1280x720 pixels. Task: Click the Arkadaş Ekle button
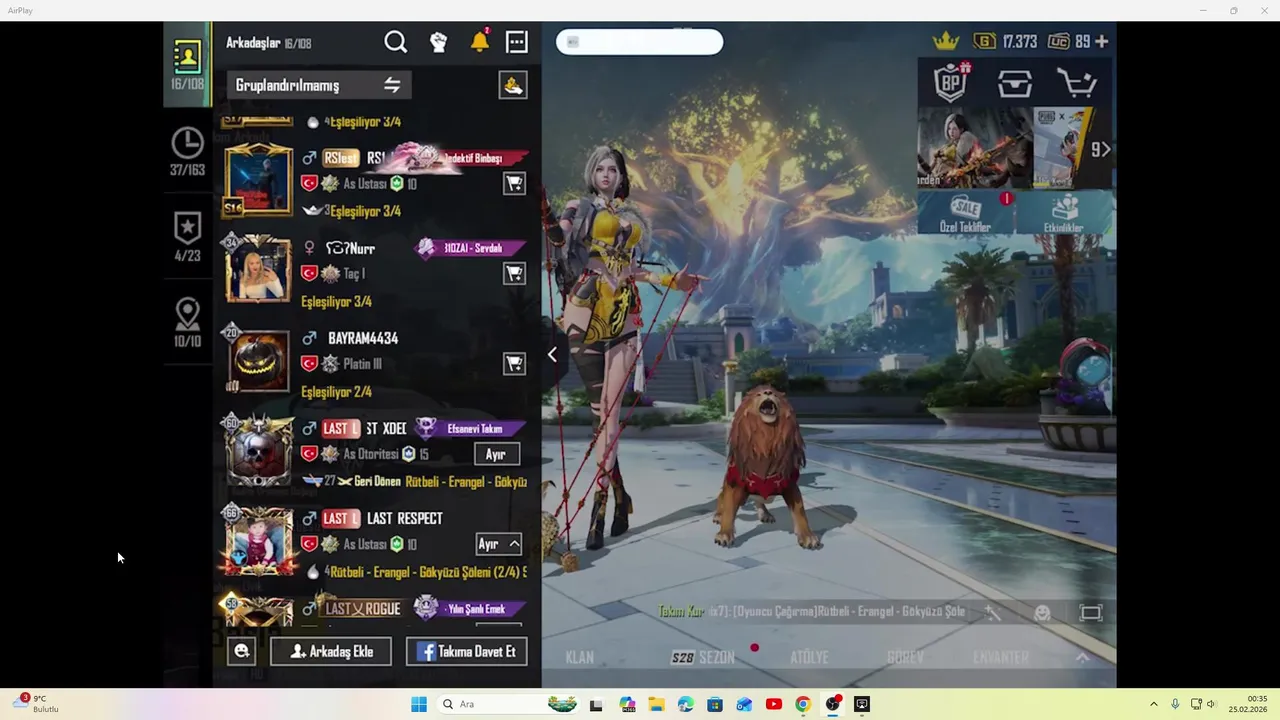pos(331,651)
